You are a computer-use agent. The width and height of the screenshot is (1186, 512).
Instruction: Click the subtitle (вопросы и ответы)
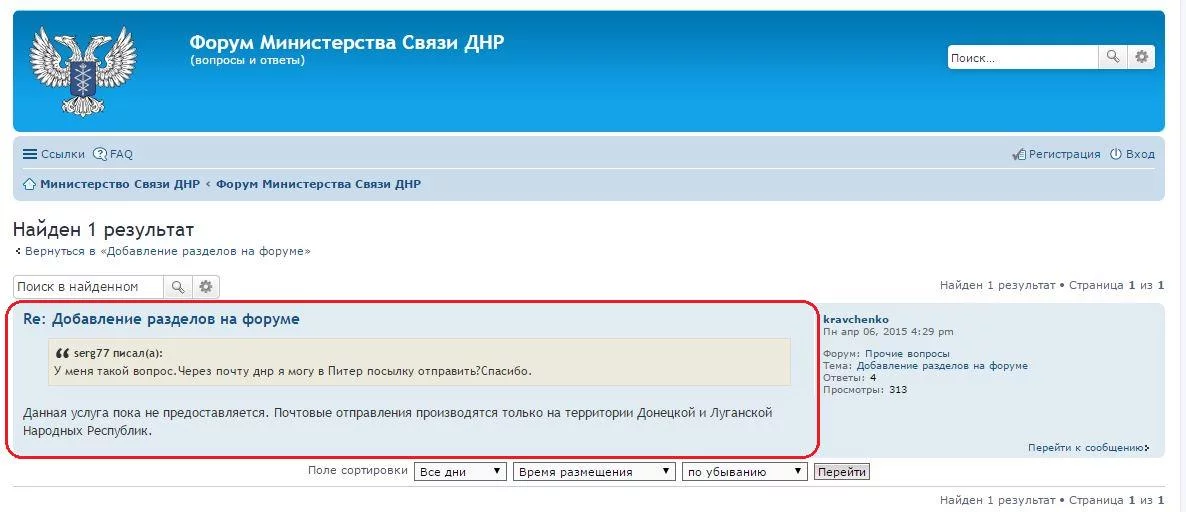click(x=247, y=61)
